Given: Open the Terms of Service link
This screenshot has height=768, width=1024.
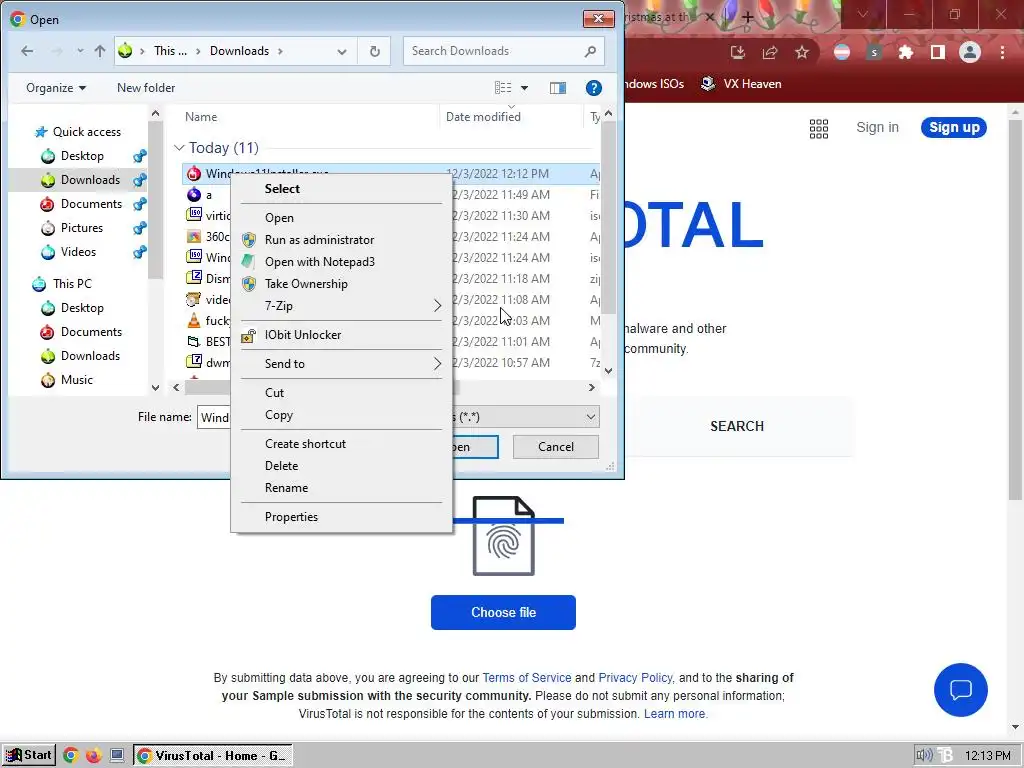Looking at the screenshot, I should pos(526,678).
